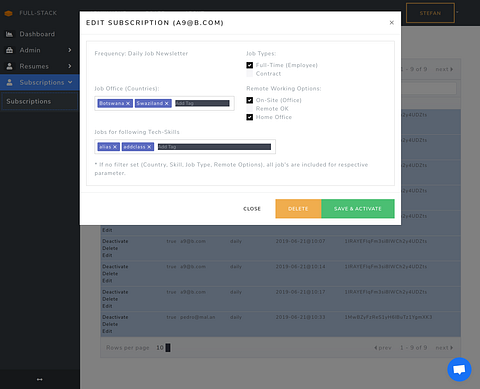Remove the Botswana country tag
This screenshot has height=389, width=480.
pyautogui.click(x=128, y=103)
